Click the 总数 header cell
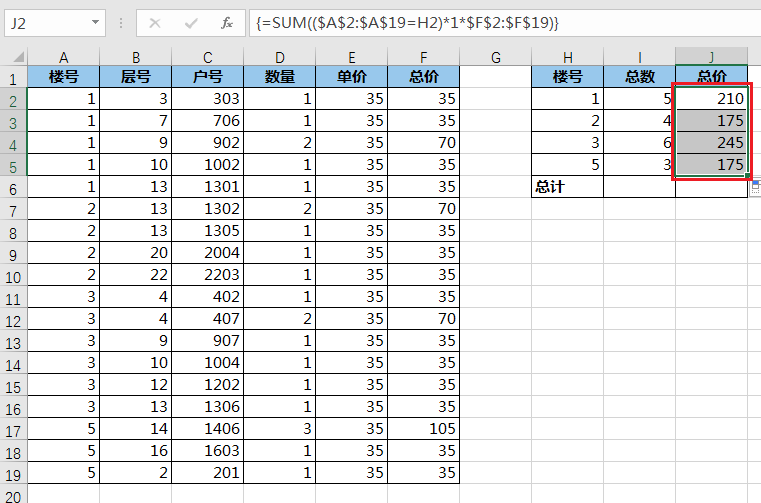The height and width of the screenshot is (503, 761). coord(640,77)
